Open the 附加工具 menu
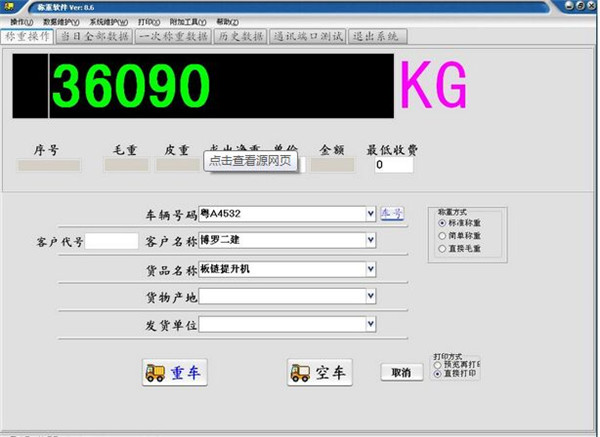The width and height of the screenshot is (600, 437). coord(188,22)
